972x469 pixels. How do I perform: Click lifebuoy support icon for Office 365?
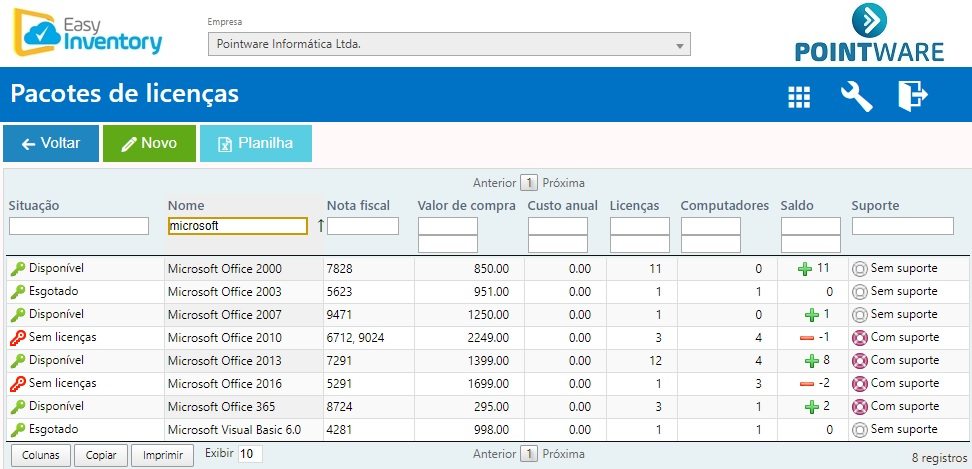tap(859, 407)
